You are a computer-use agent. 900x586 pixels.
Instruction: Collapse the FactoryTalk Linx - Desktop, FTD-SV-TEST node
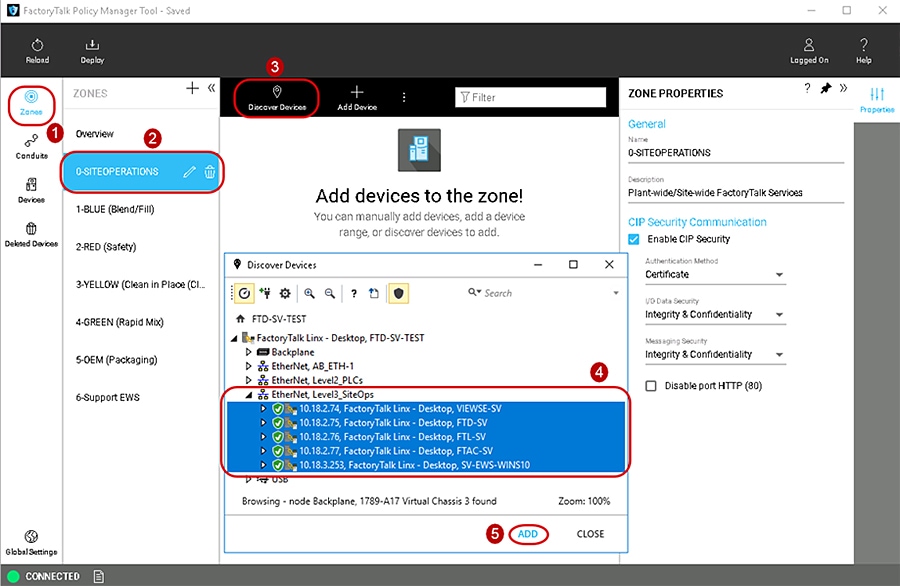point(234,338)
